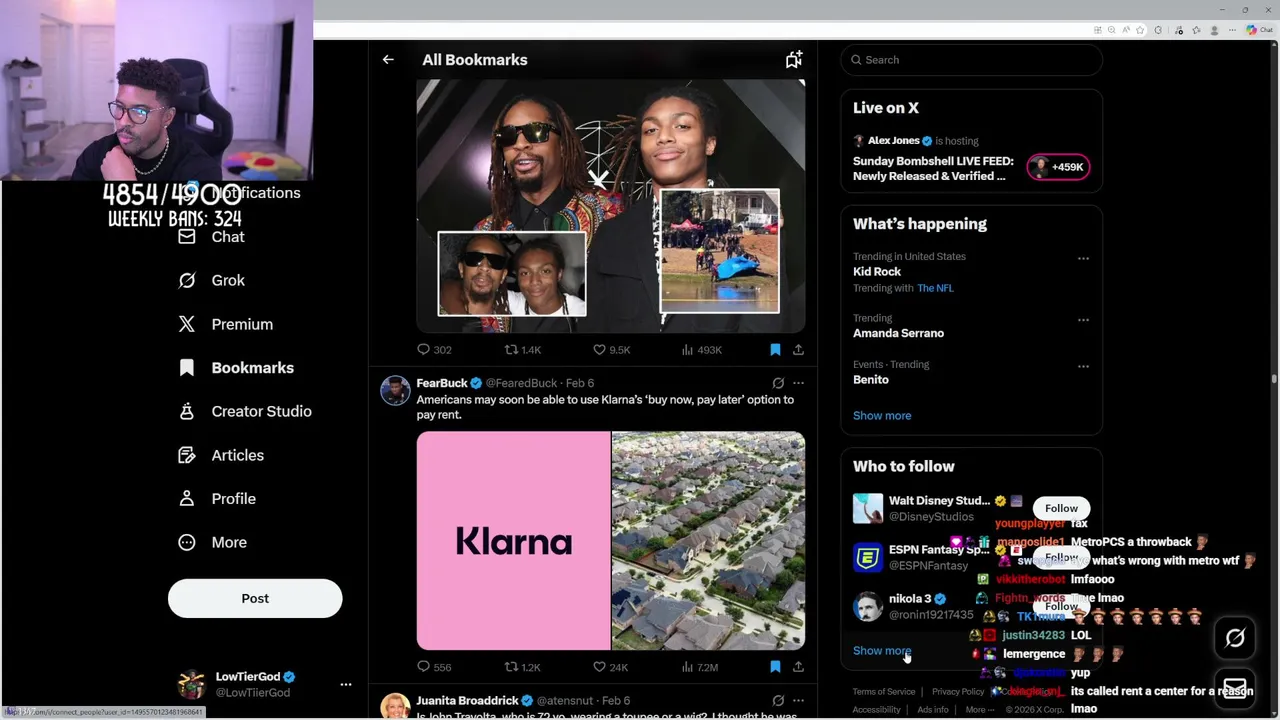Viewport: 1280px width, 720px height.
Task: Open the Accessibility footer link
Action: [x=877, y=710]
